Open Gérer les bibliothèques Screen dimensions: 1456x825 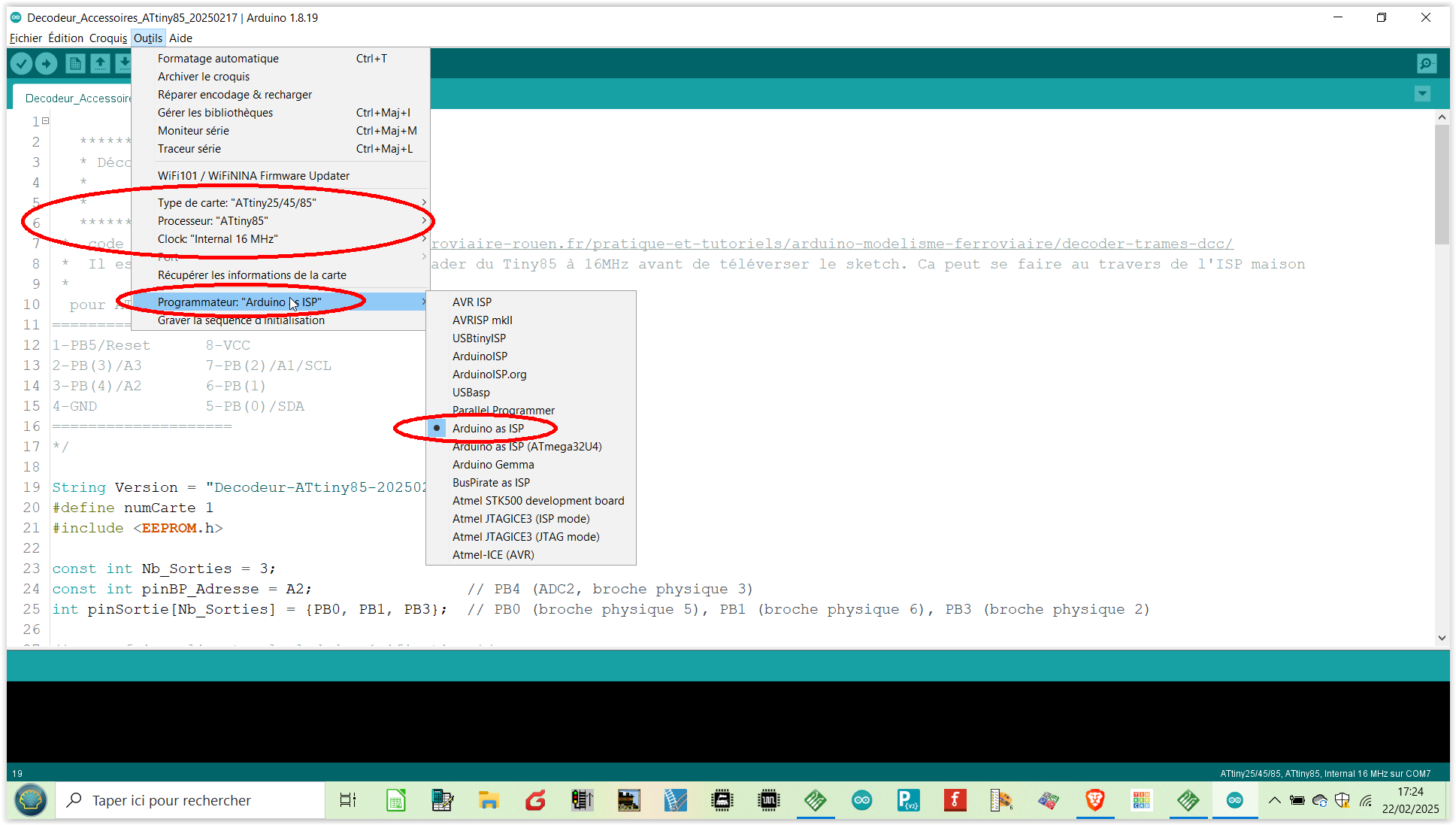(280, 113)
